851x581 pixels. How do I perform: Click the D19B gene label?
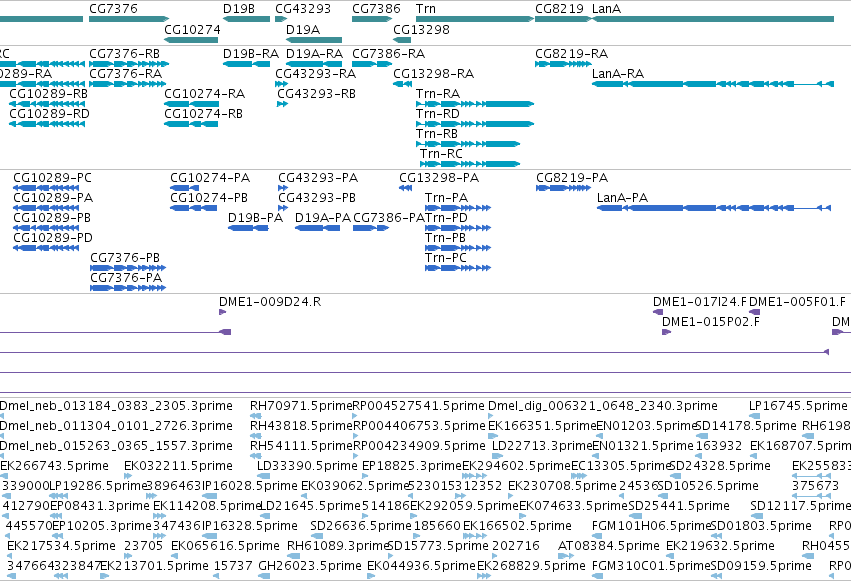(x=239, y=9)
